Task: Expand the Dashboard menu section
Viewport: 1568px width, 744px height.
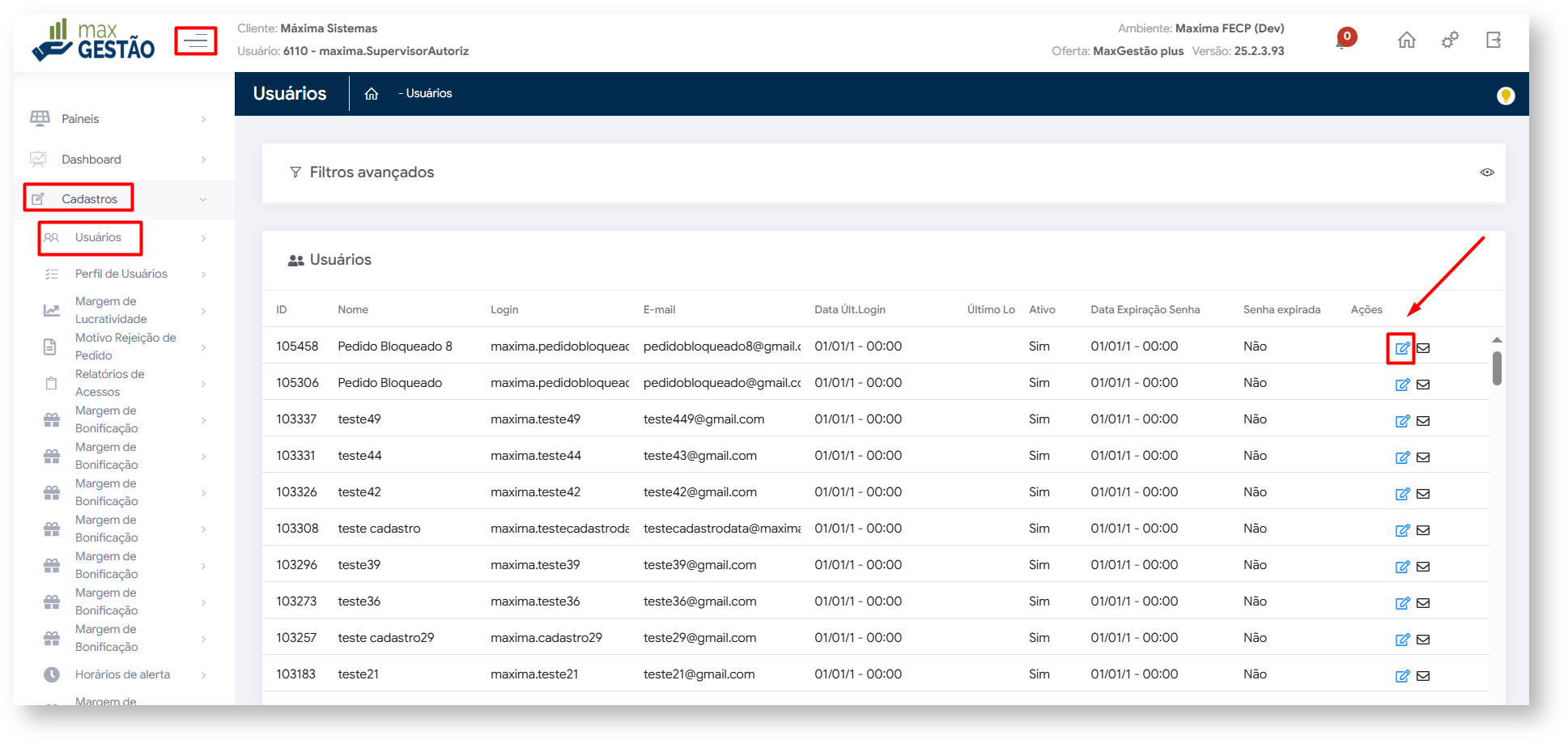Action: 91,159
